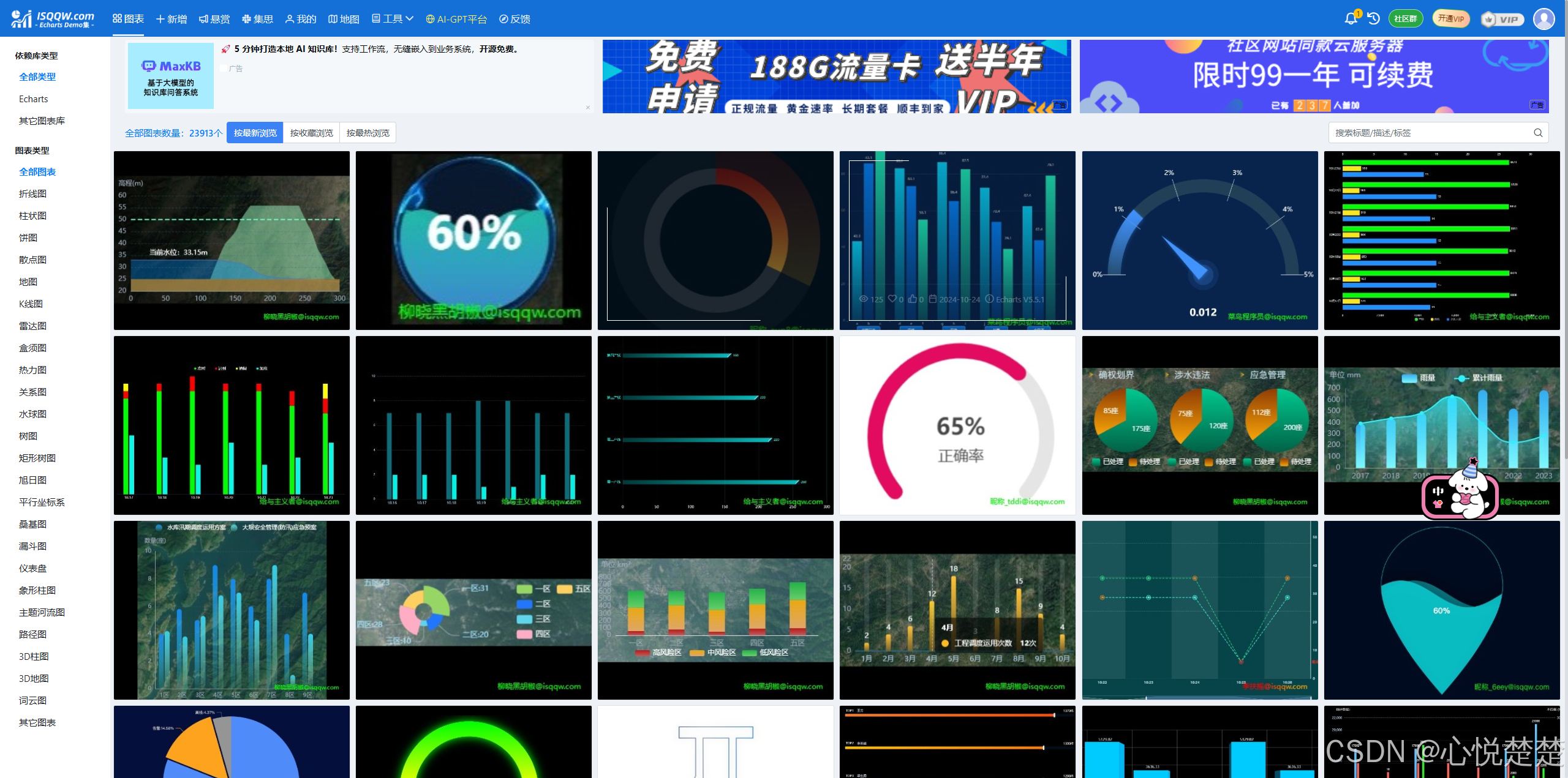
Task: Open the AI-GPT平台 globe icon
Action: coord(430,18)
